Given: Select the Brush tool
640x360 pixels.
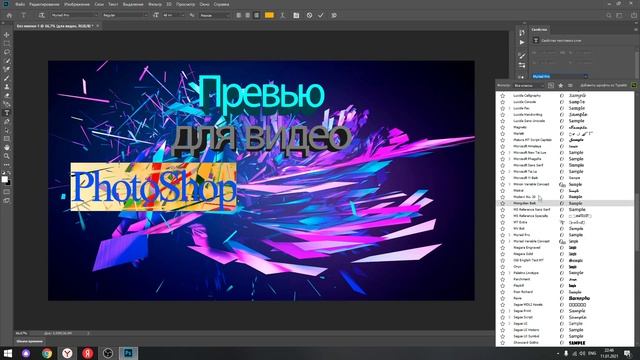Looking at the screenshot, I should [x=7, y=78].
